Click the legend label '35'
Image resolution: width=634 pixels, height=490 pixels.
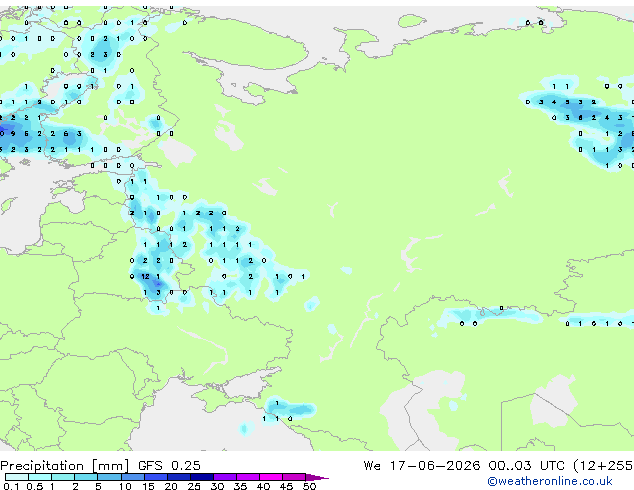pos(240,486)
